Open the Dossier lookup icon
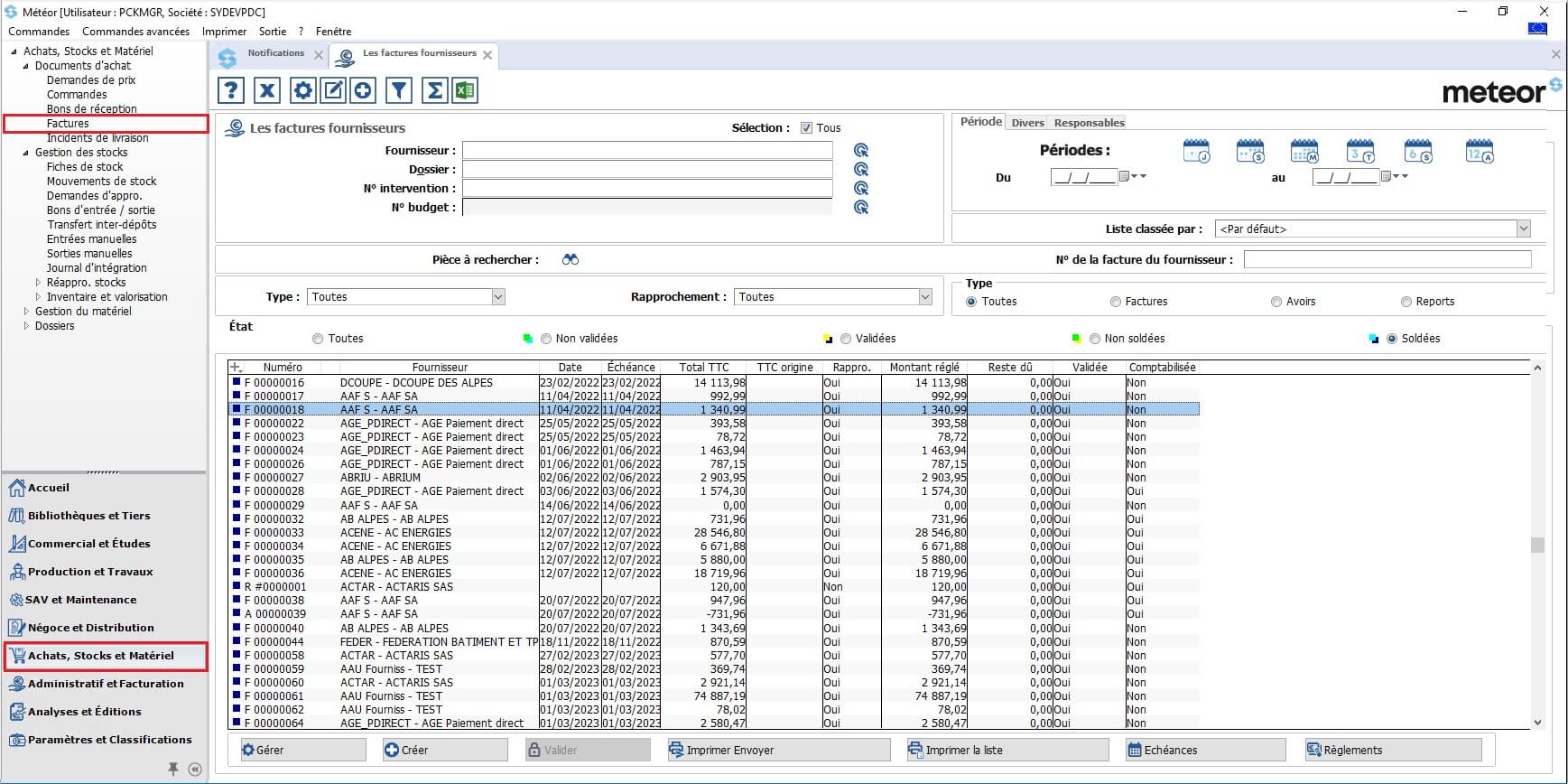Viewport: 1568px width, 784px height. point(861,170)
